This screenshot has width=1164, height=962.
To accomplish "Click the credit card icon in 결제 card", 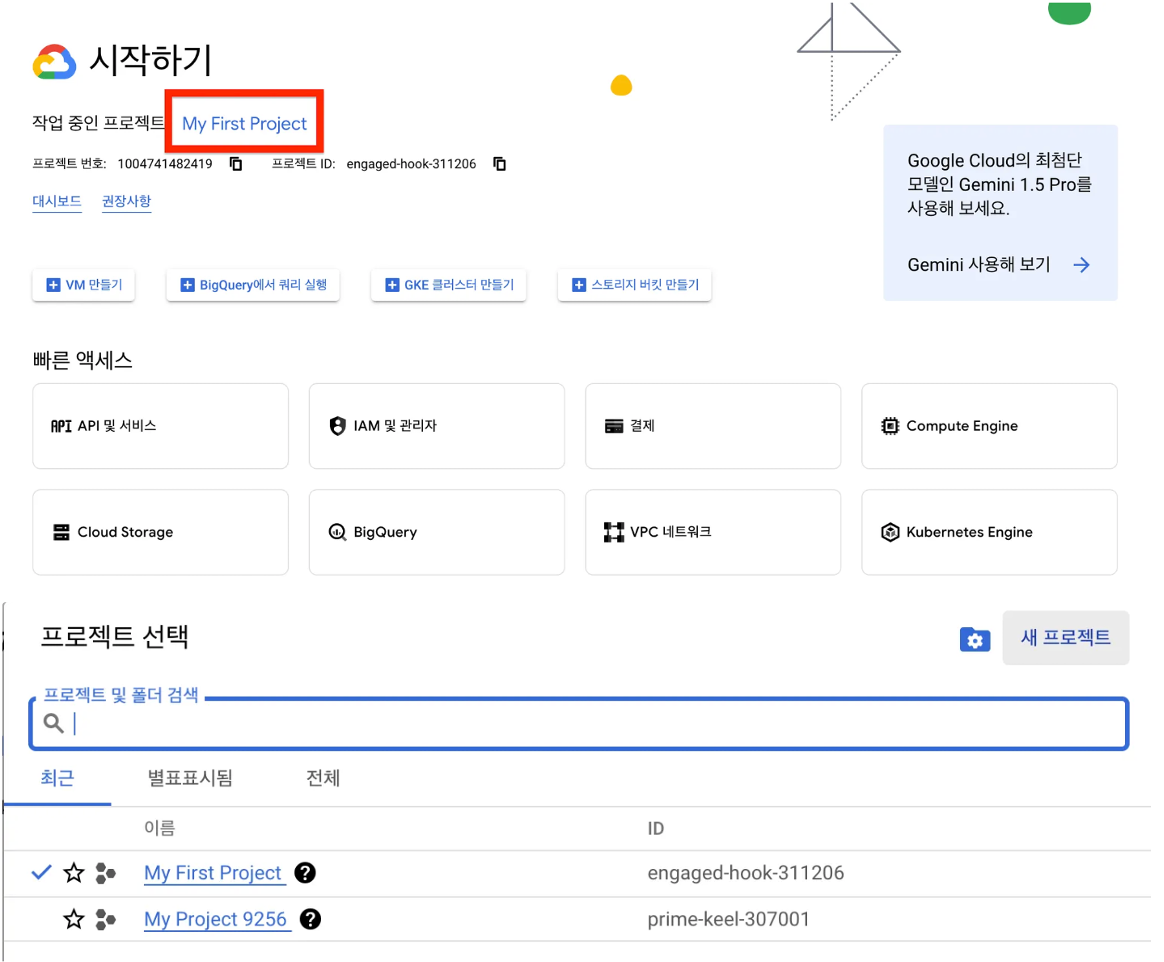I will click(614, 426).
